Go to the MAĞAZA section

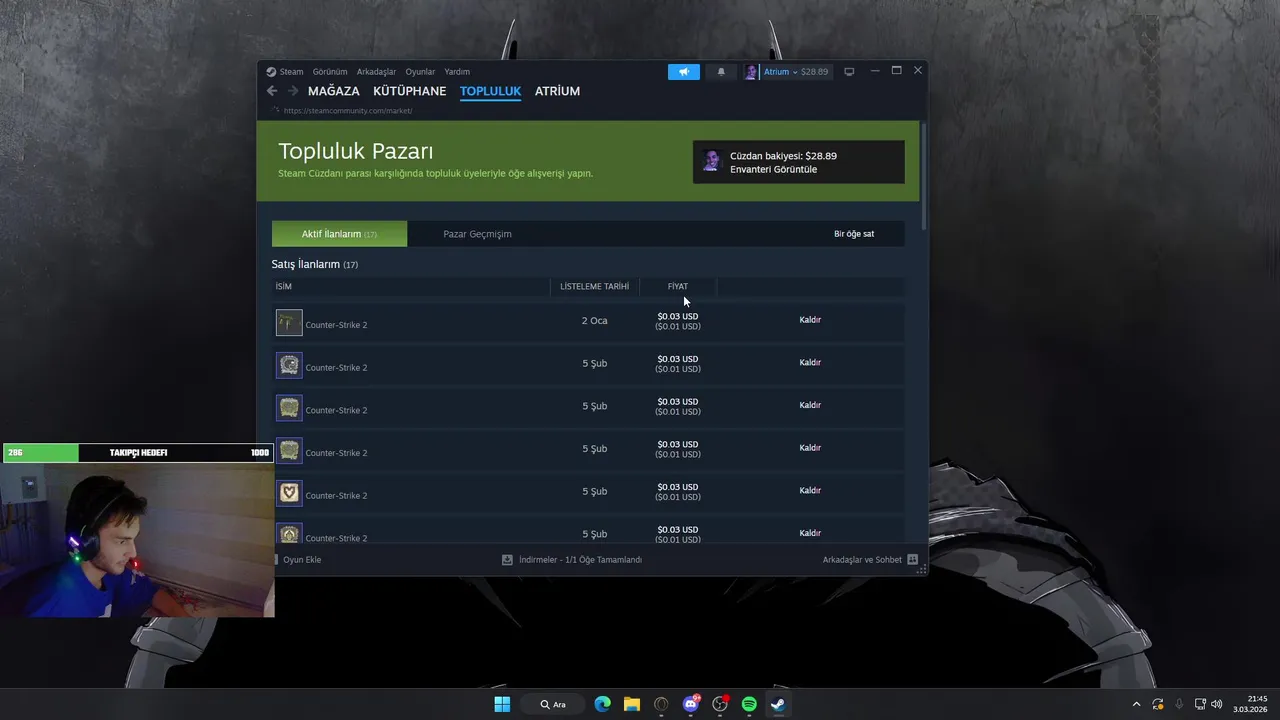tap(333, 91)
